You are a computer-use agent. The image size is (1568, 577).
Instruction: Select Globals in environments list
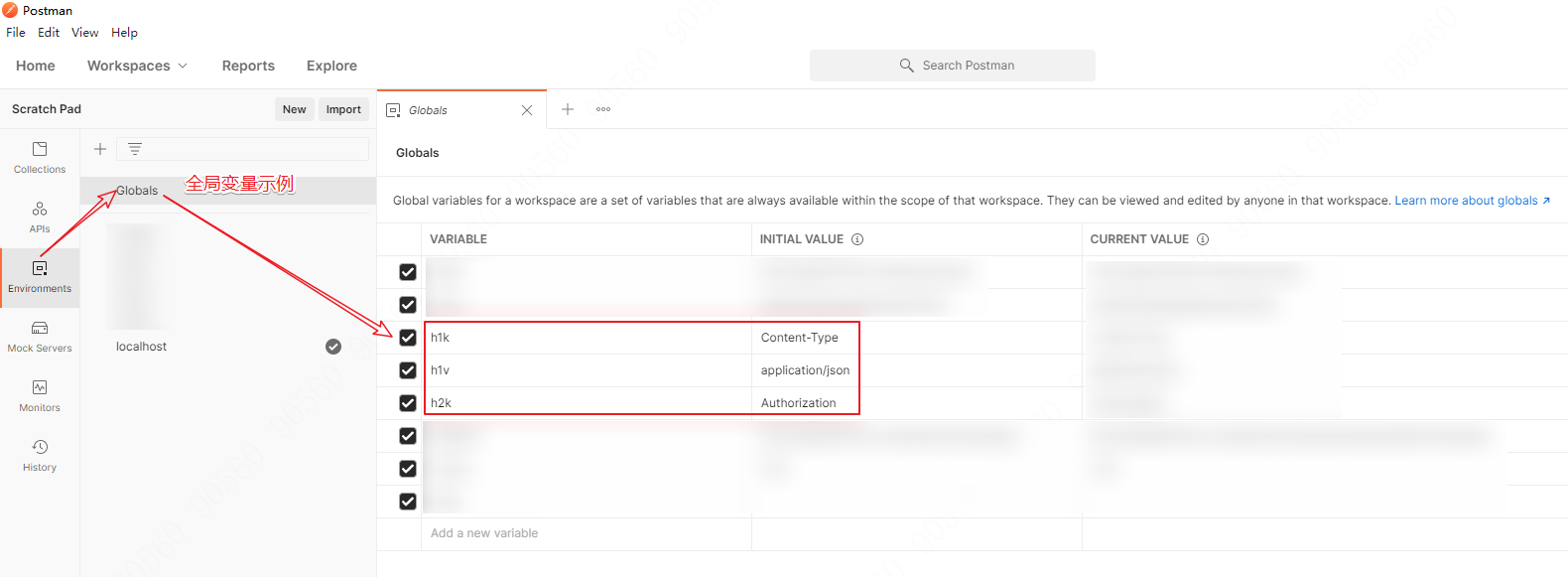pos(228,191)
